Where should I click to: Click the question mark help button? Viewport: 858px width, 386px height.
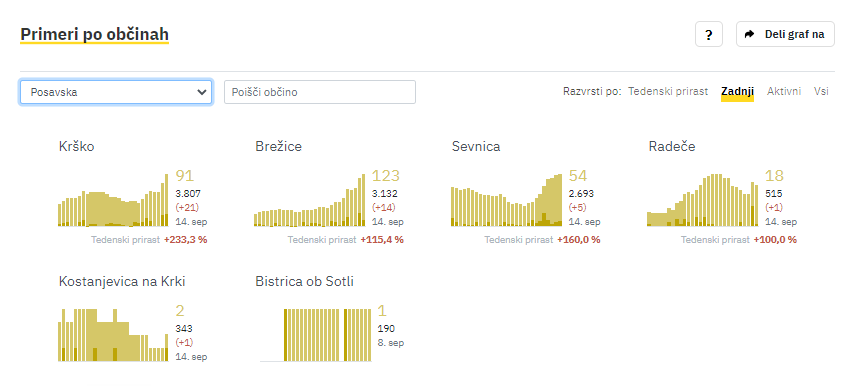click(x=709, y=34)
